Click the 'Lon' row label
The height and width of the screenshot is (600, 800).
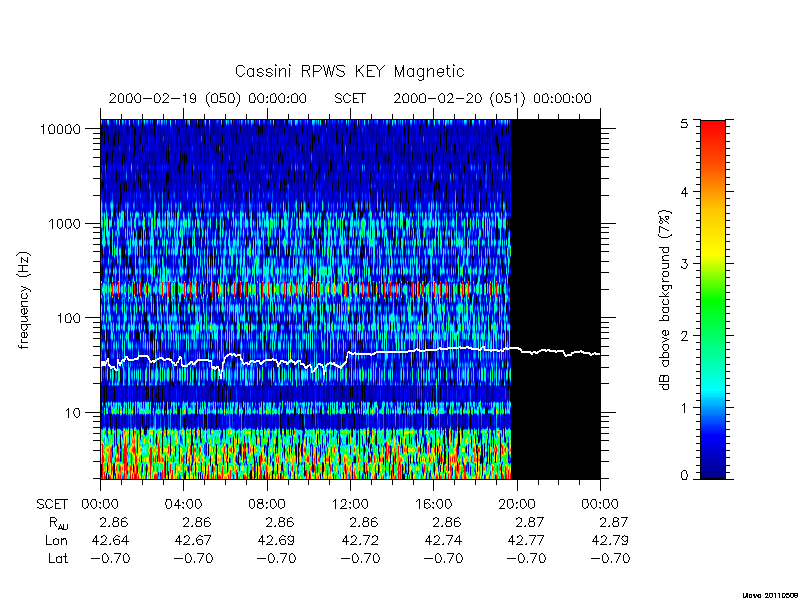[57, 540]
